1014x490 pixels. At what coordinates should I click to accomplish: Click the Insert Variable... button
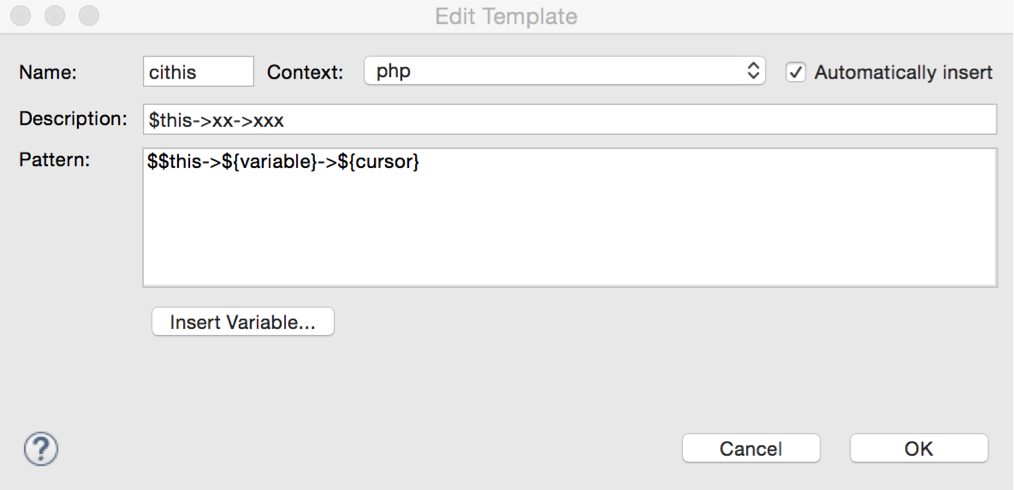[243, 322]
